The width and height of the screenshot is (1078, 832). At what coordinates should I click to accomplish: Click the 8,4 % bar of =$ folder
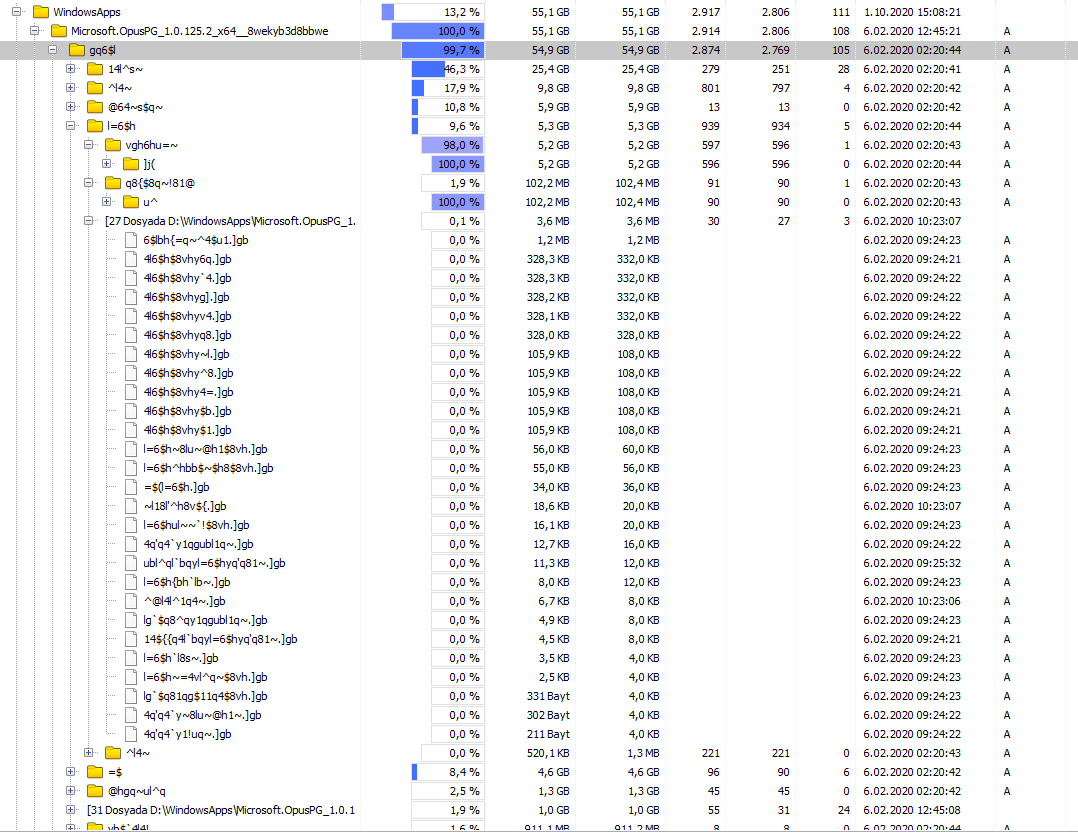click(448, 772)
